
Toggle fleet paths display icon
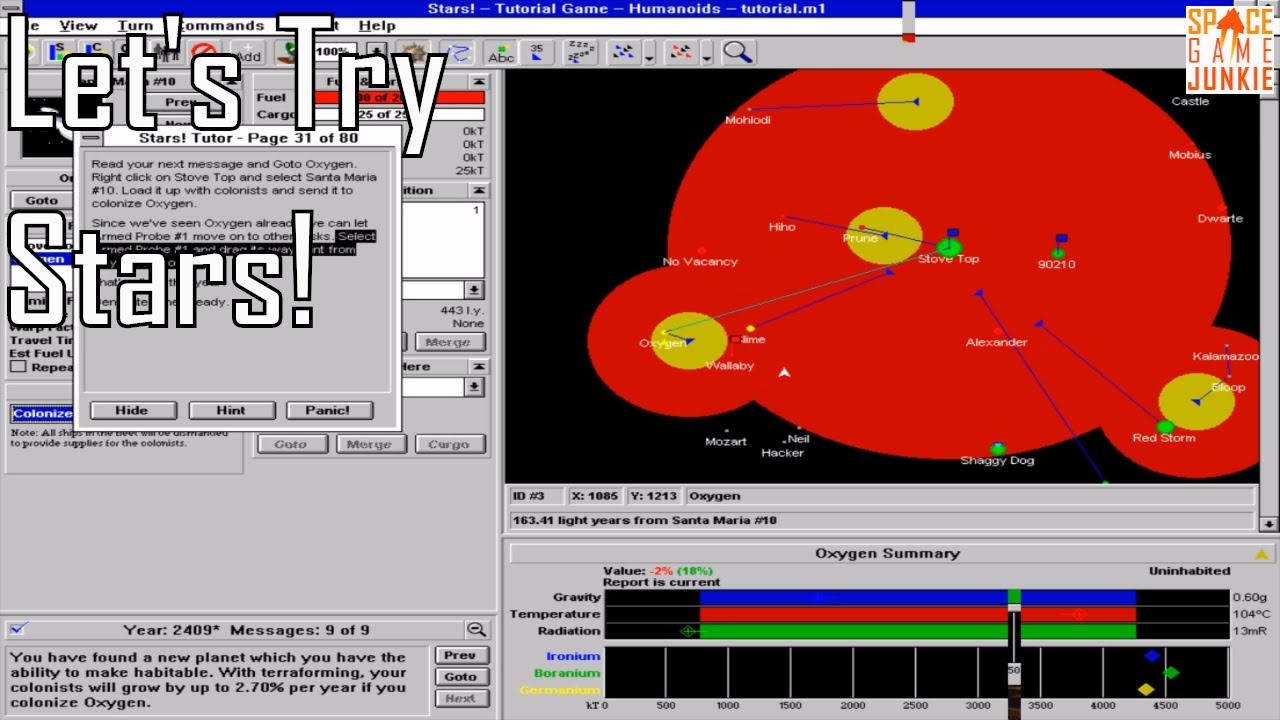point(458,52)
